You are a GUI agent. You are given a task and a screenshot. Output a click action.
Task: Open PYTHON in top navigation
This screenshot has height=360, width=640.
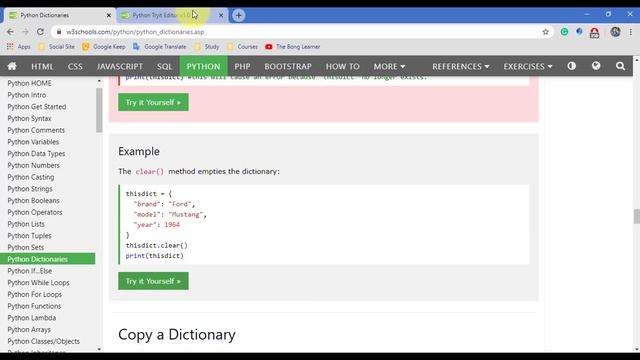click(203, 66)
